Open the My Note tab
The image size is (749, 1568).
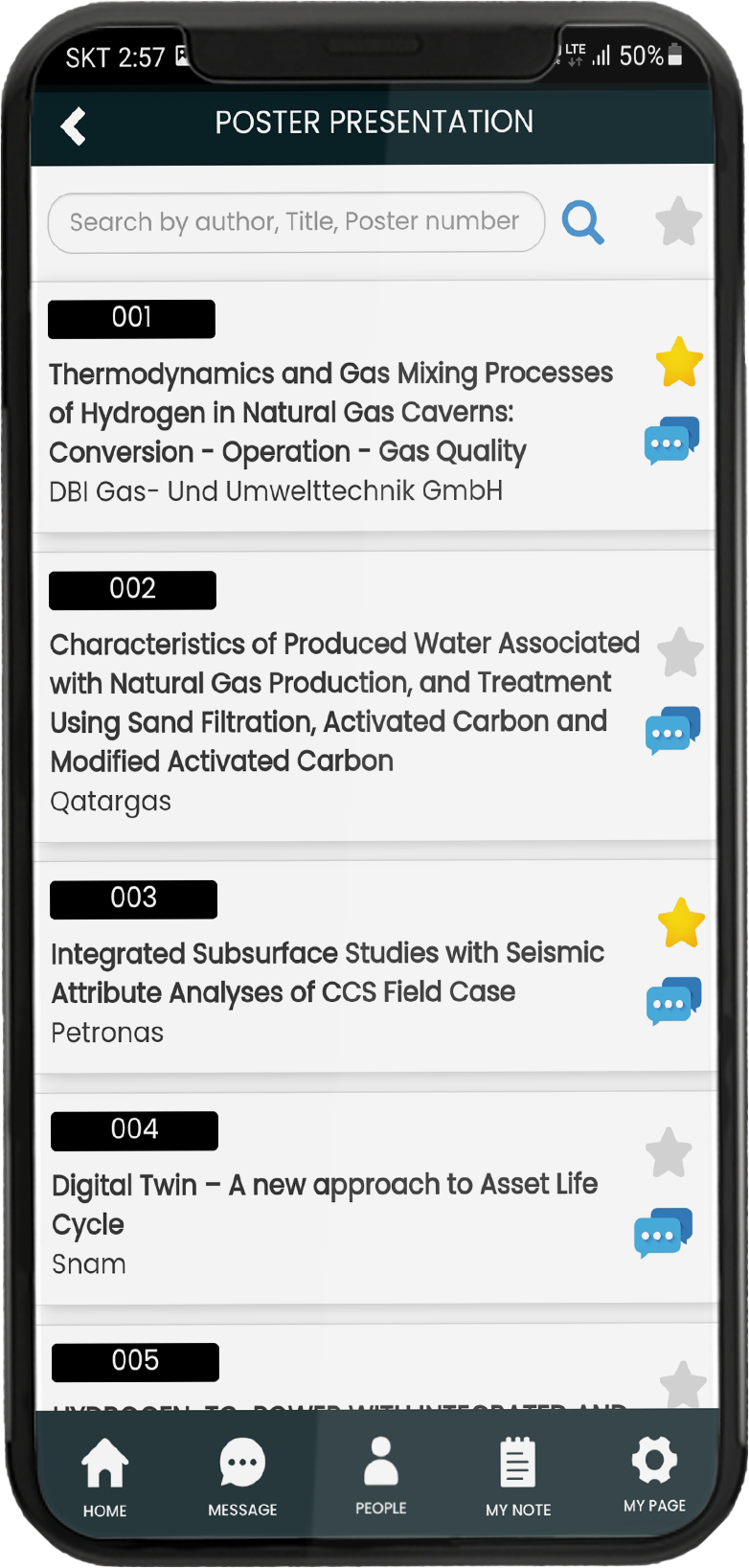(518, 1476)
